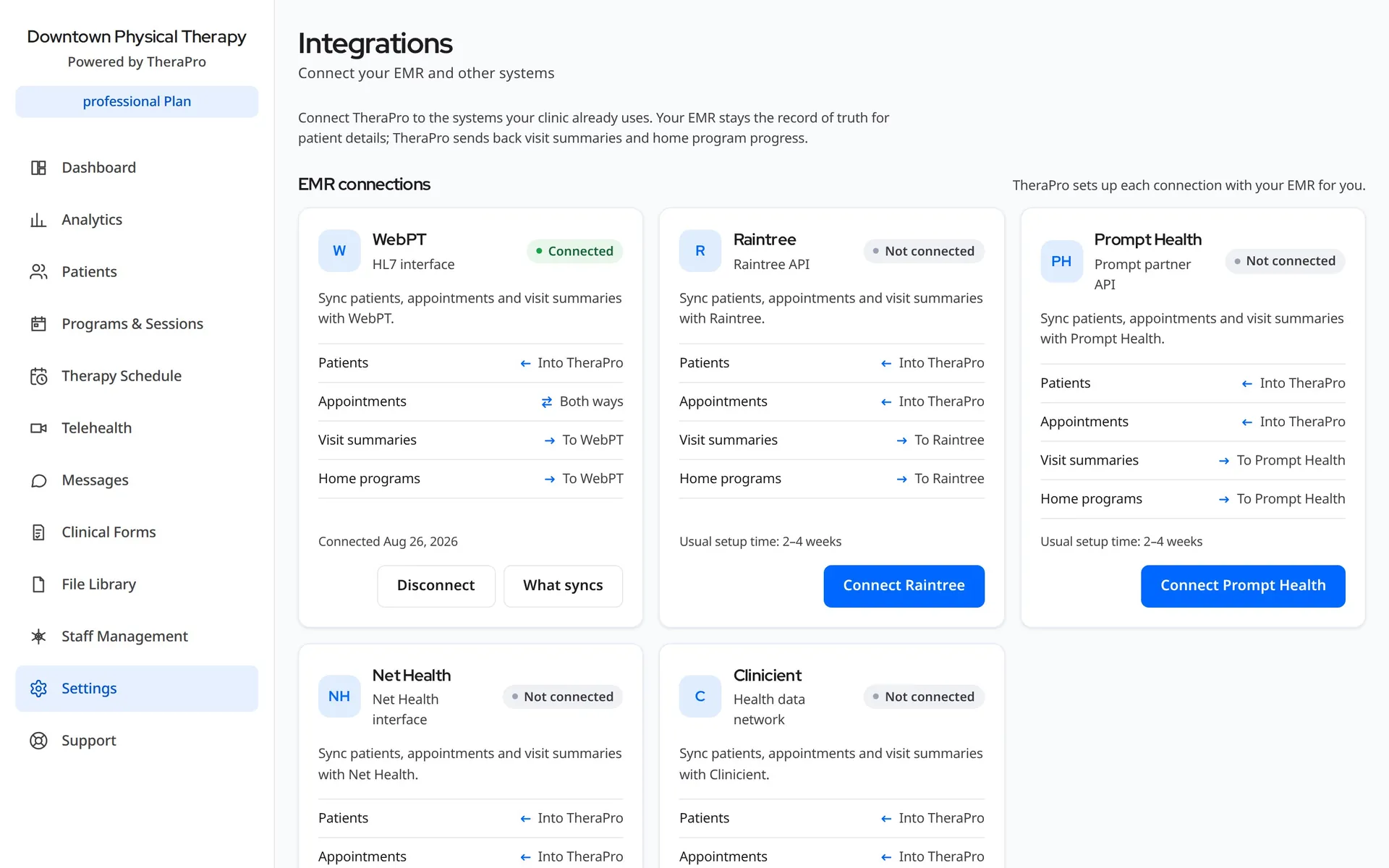The image size is (1389, 868).
Task: Click the WebPT 'W' logo tile
Action: point(339,251)
